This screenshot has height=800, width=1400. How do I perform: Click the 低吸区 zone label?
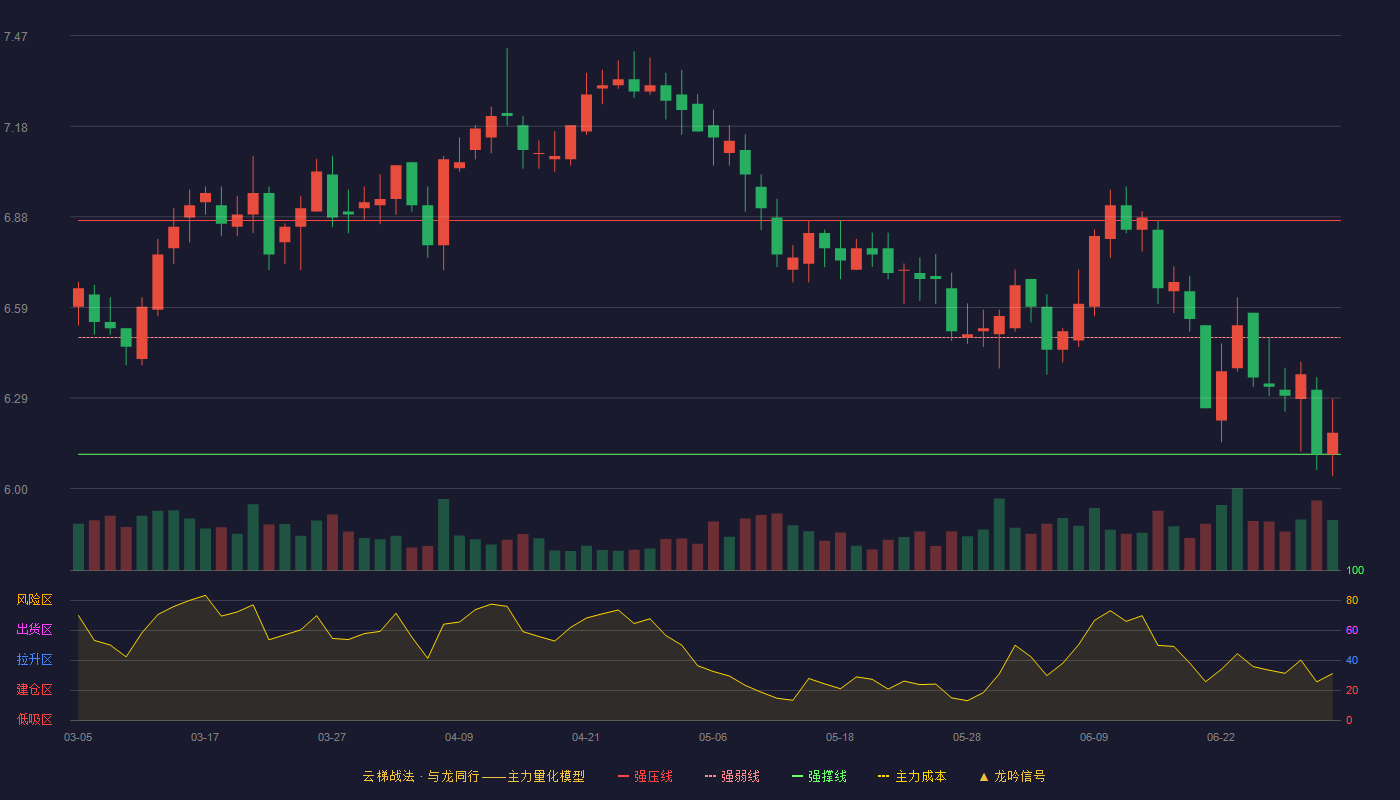[34, 719]
